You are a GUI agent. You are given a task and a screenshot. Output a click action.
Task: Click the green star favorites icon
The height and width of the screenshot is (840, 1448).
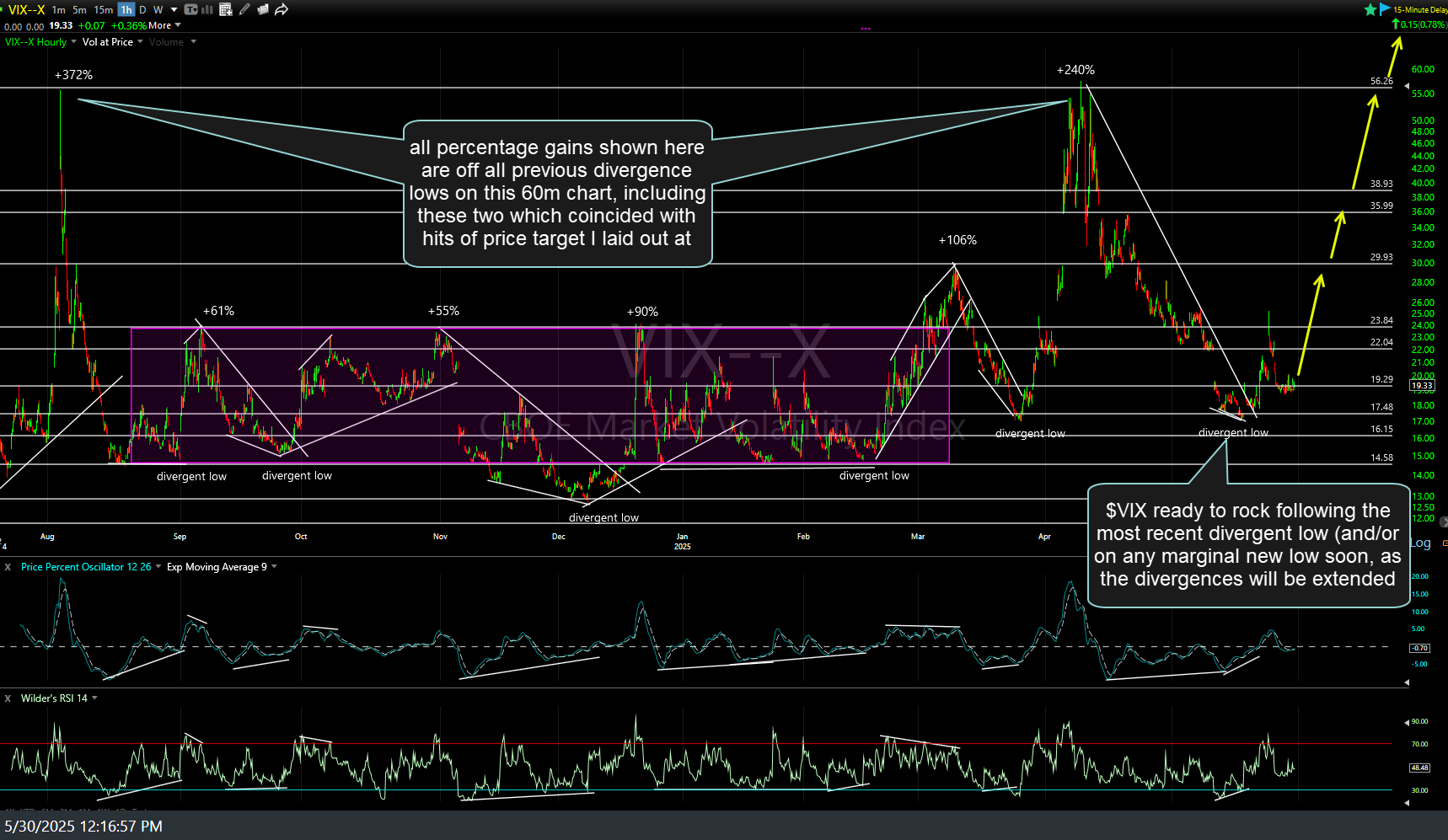pos(1371,8)
